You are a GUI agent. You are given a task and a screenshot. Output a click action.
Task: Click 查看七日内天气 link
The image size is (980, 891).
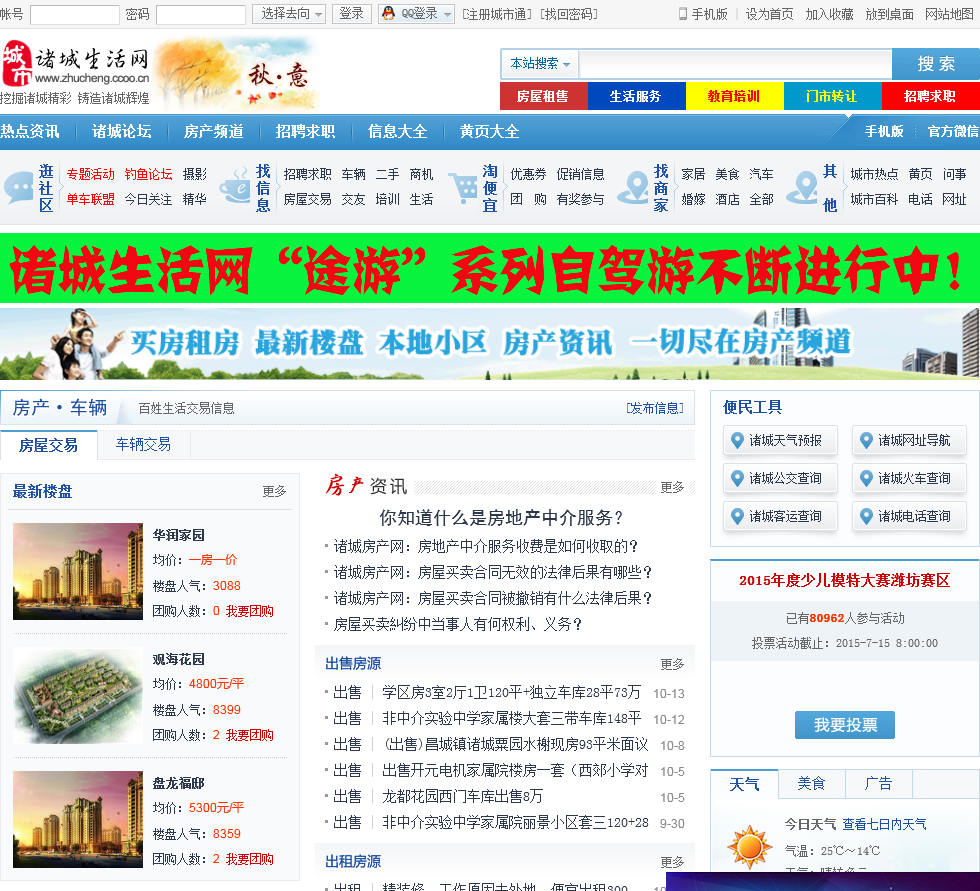pyautogui.click(x=884, y=824)
